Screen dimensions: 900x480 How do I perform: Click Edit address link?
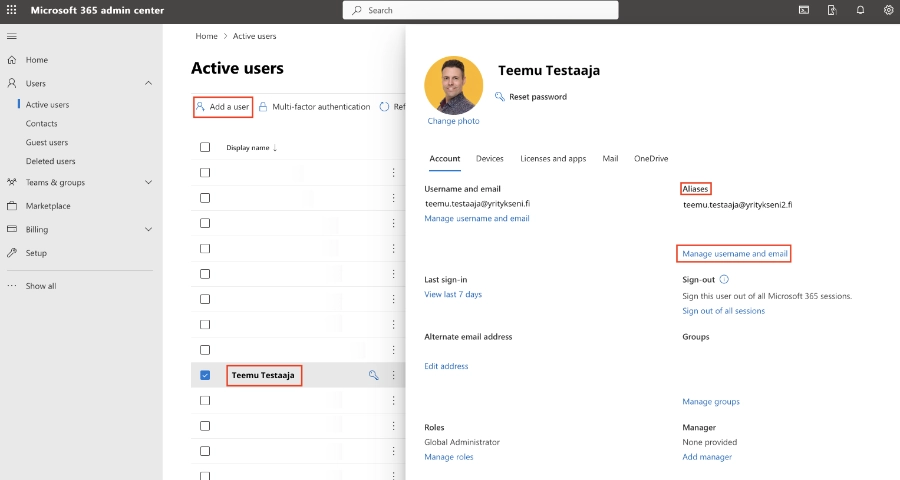(446, 366)
